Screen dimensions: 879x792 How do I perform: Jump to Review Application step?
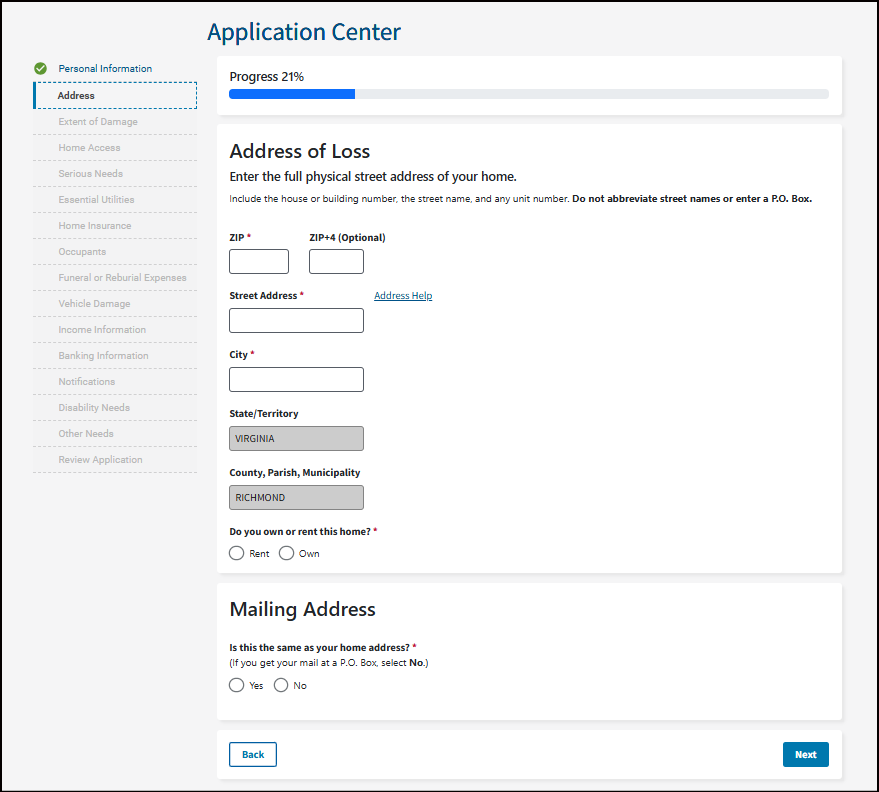[x=100, y=460]
